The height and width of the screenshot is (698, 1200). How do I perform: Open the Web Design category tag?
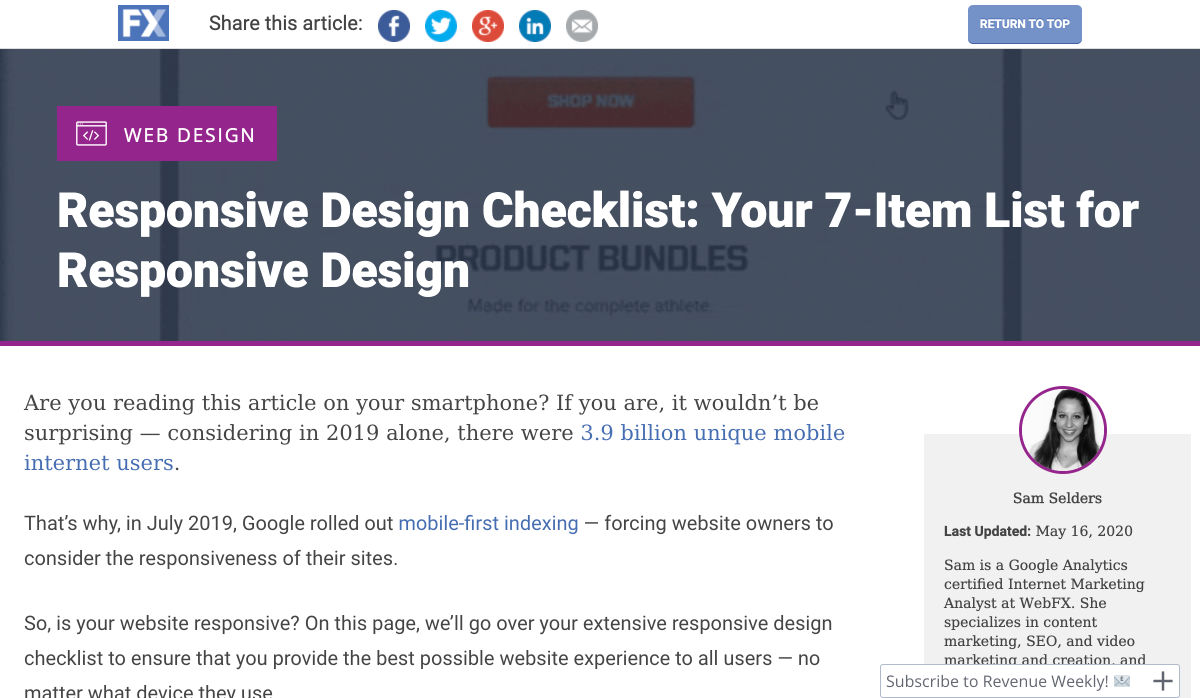point(167,134)
